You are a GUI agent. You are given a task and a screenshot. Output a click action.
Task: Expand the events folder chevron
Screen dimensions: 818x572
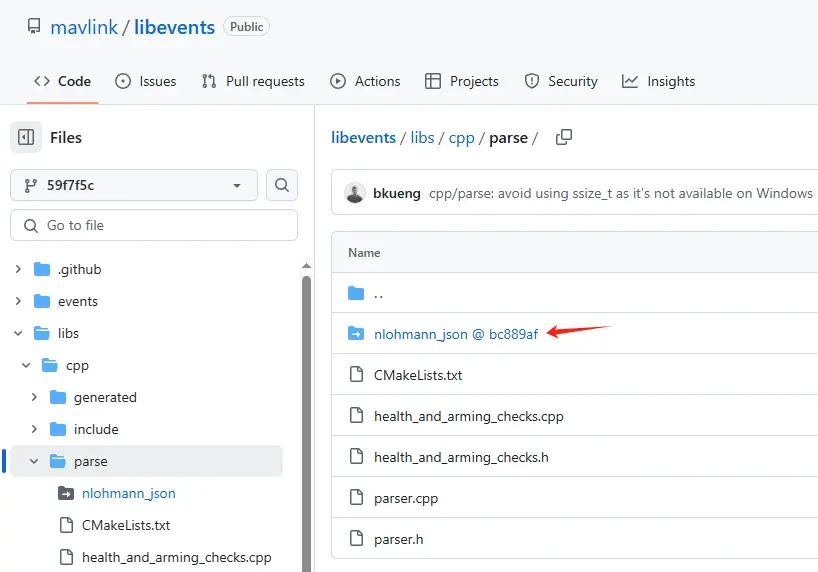click(18, 301)
